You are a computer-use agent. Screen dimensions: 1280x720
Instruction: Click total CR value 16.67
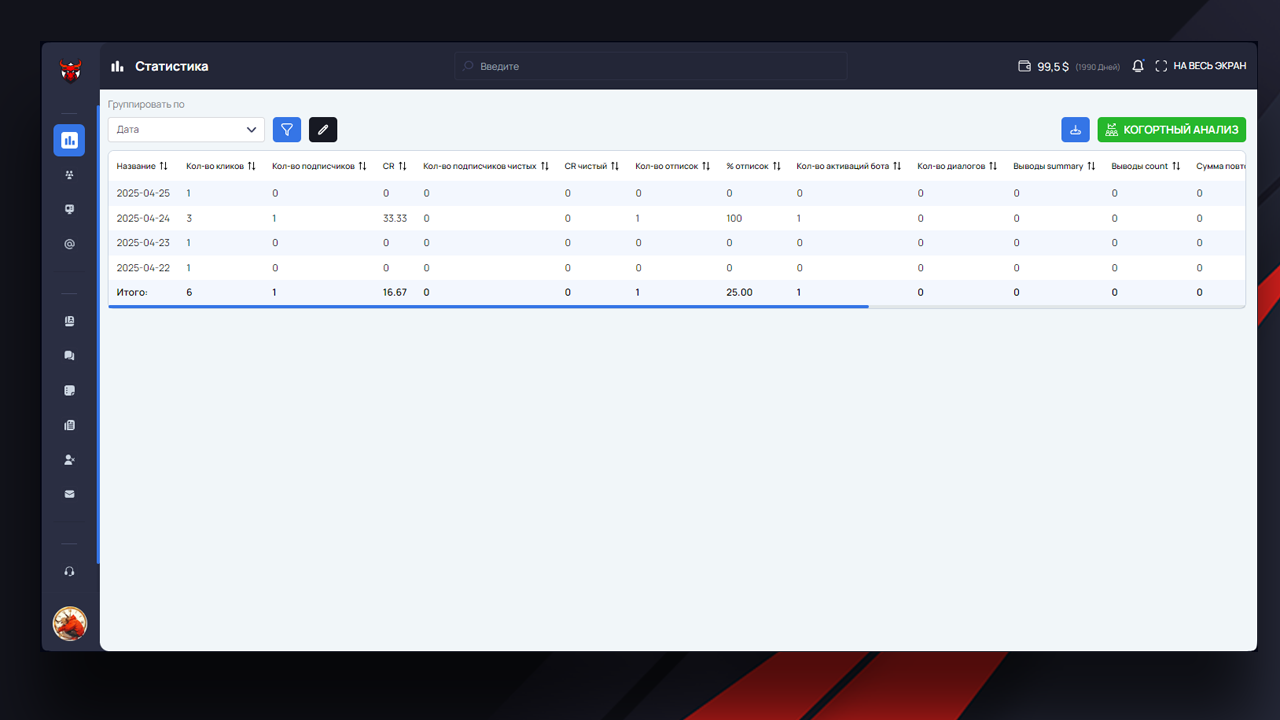point(395,293)
